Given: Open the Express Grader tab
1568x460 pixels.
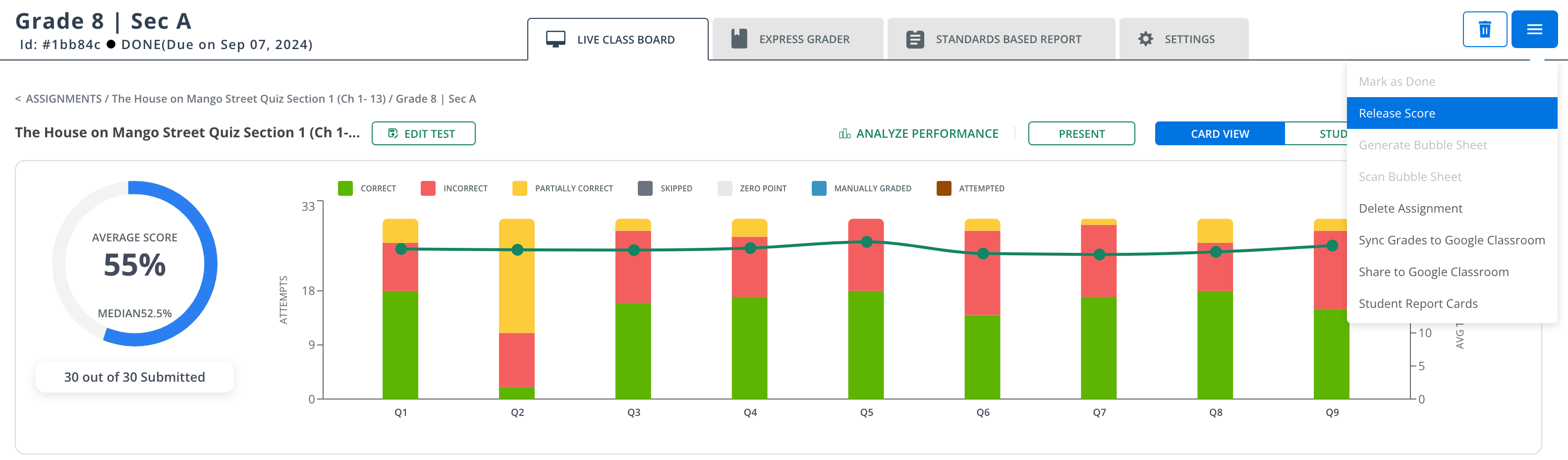Looking at the screenshot, I should (797, 39).
